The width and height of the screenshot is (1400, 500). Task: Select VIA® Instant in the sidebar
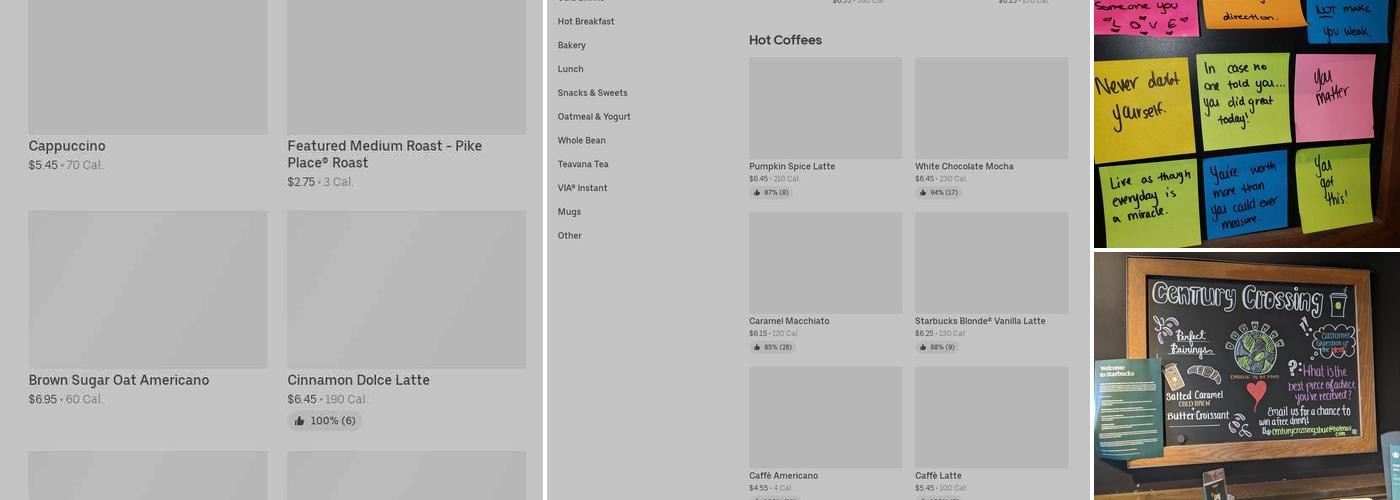pos(583,188)
